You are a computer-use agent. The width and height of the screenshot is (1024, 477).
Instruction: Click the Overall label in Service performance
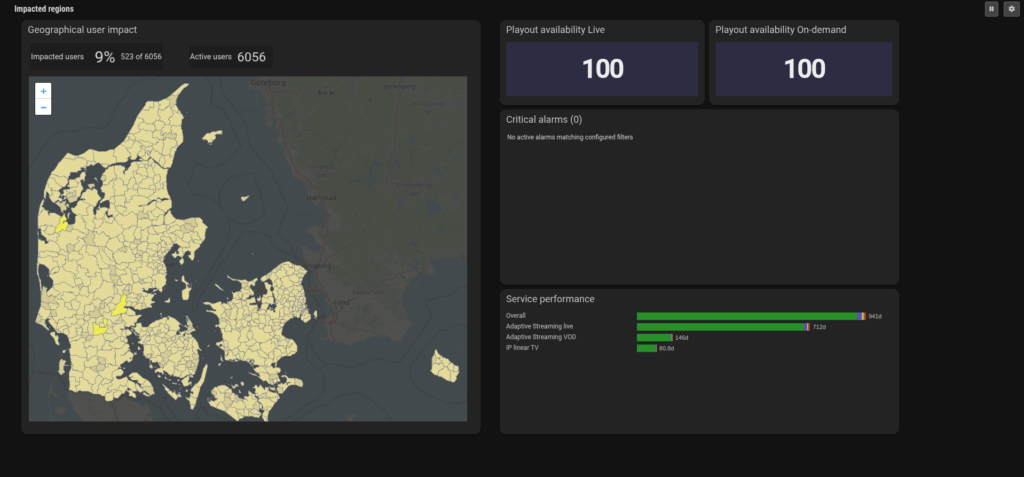516,316
